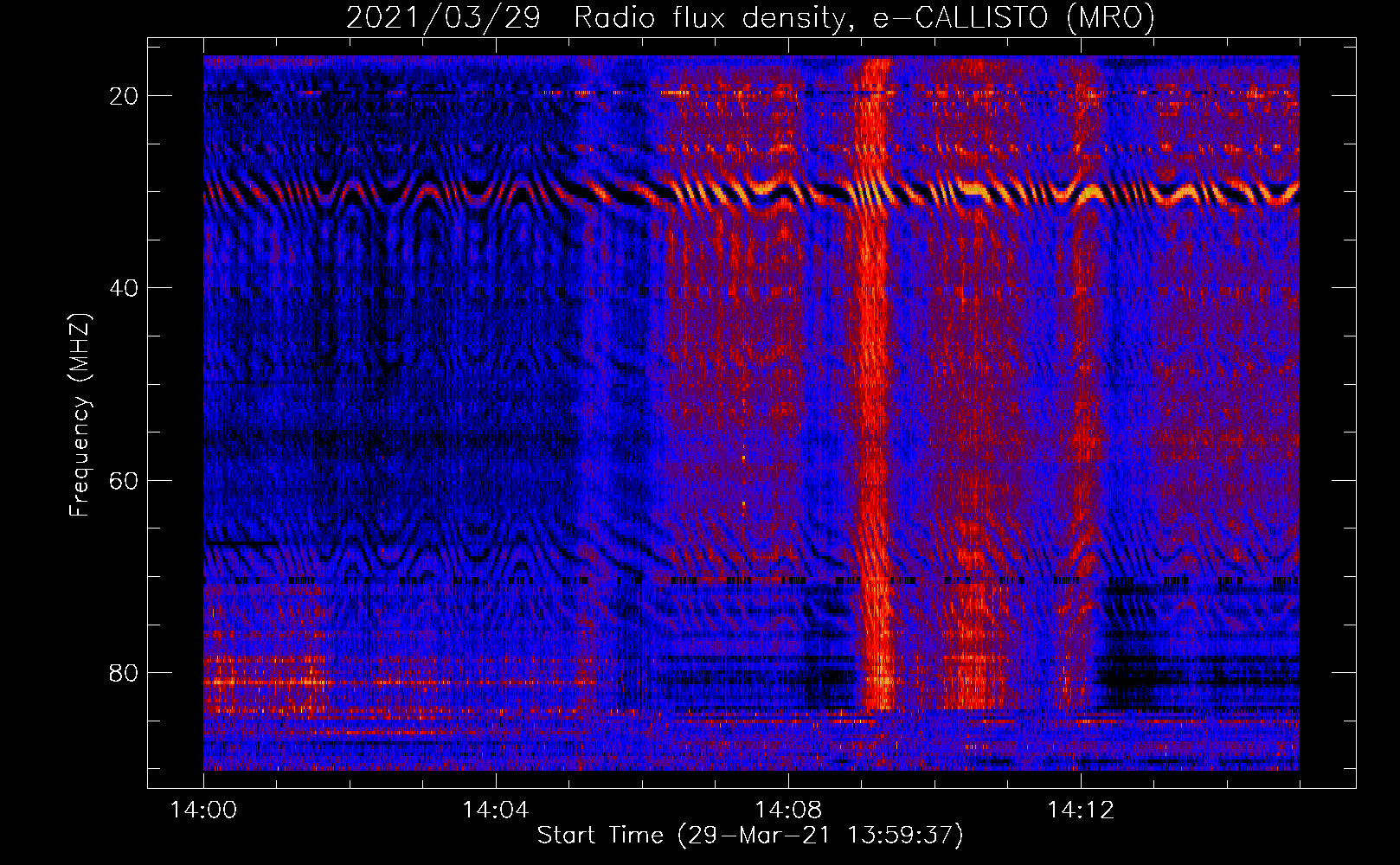Click the plot title '2021/03/29 Radio flux density'
This screenshot has height=865, width=1400.
[750, 17]
